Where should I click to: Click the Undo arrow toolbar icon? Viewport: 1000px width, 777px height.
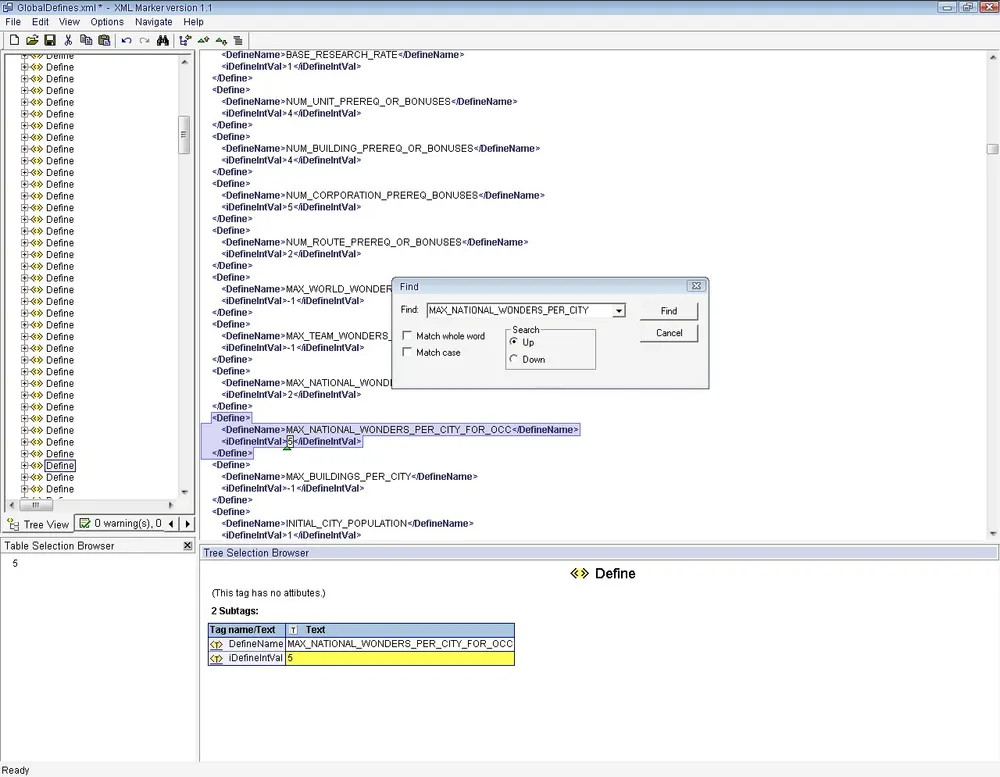pyautogui.click(x=126, y=40)
